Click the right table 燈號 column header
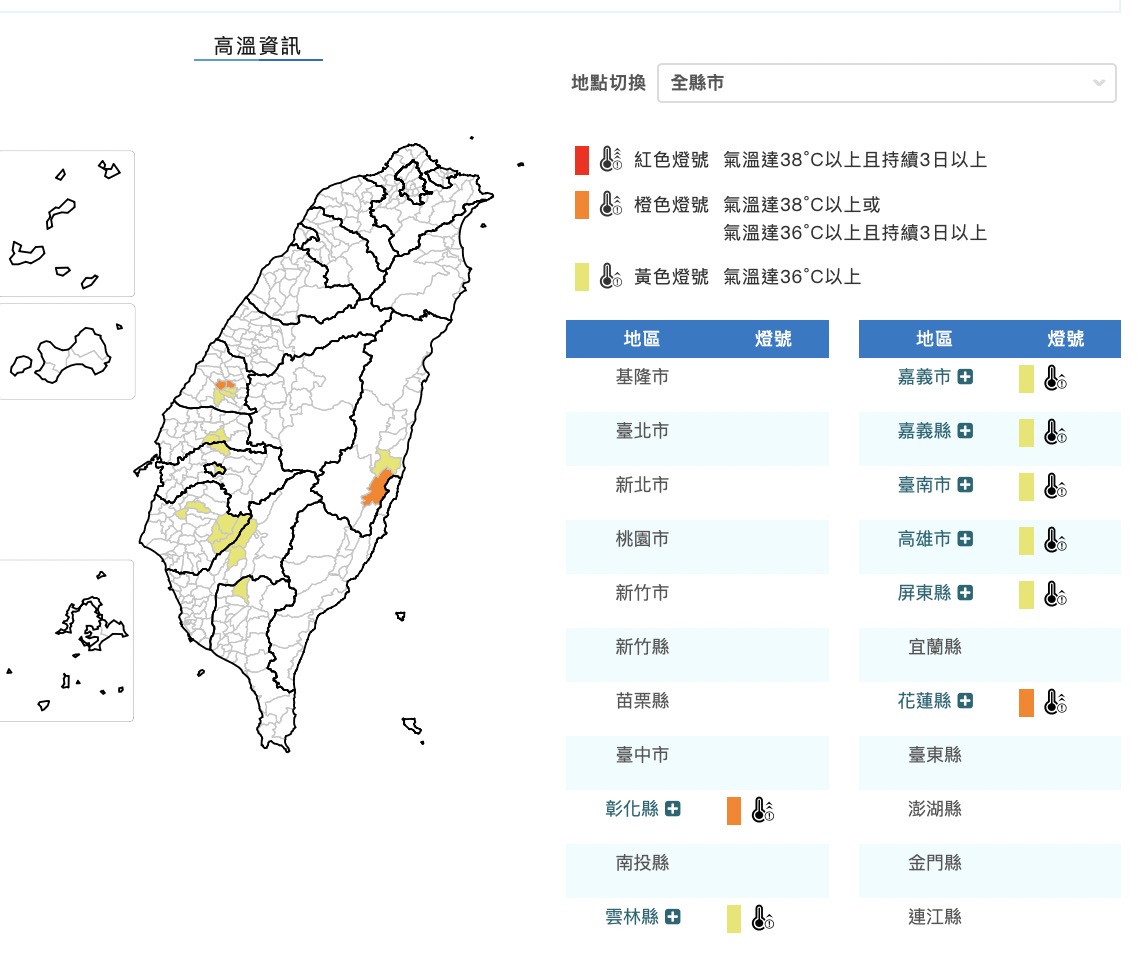 click(1066, 339)
